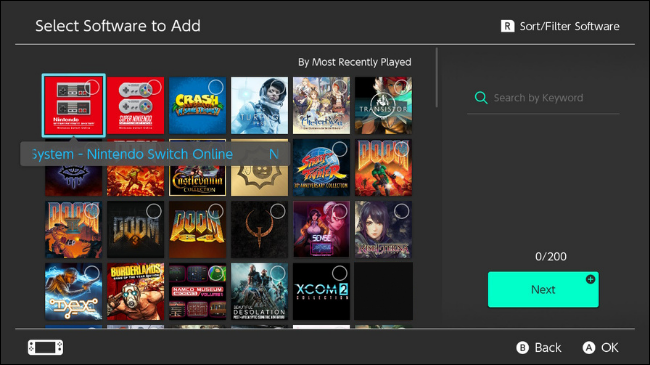Image resolution: width=650 pixels, height=365 pixels.
Task: Tick the Transistor tile's selection circle
Action: coord(401,87)
